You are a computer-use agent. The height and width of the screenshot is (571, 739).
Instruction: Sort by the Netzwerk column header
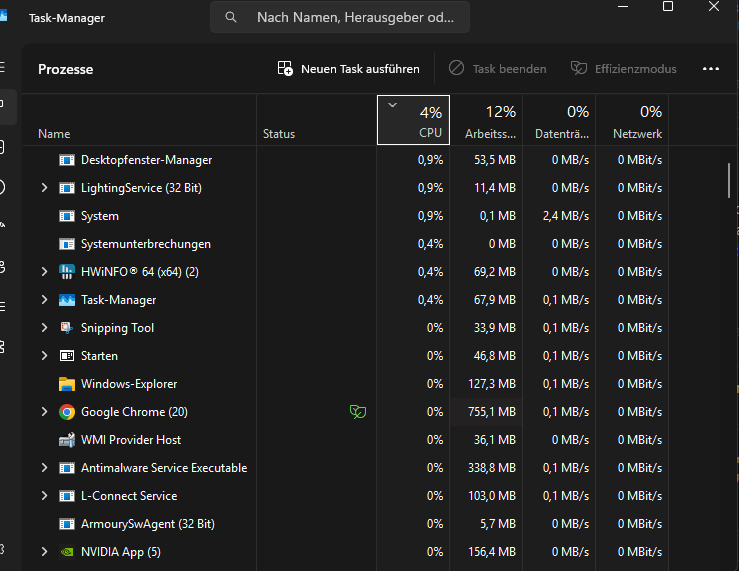pos(632,120)
